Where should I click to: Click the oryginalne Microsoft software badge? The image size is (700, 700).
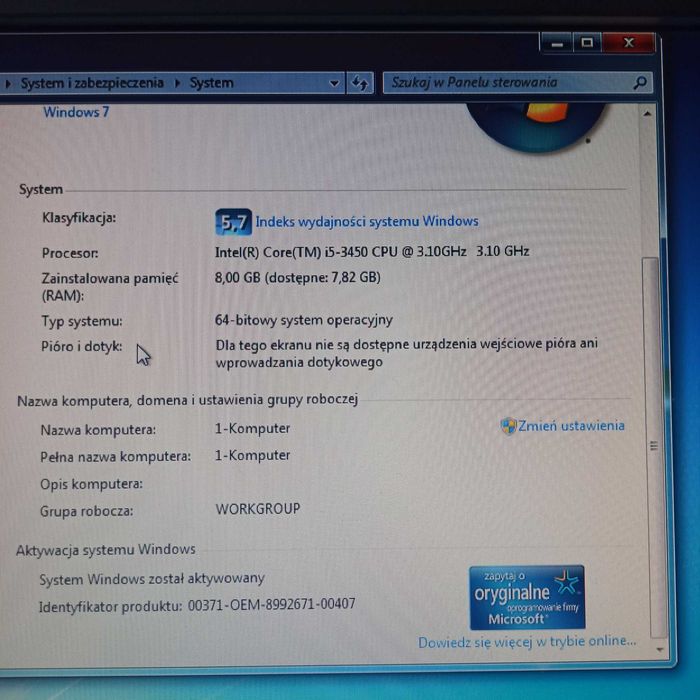pos(527,597)
